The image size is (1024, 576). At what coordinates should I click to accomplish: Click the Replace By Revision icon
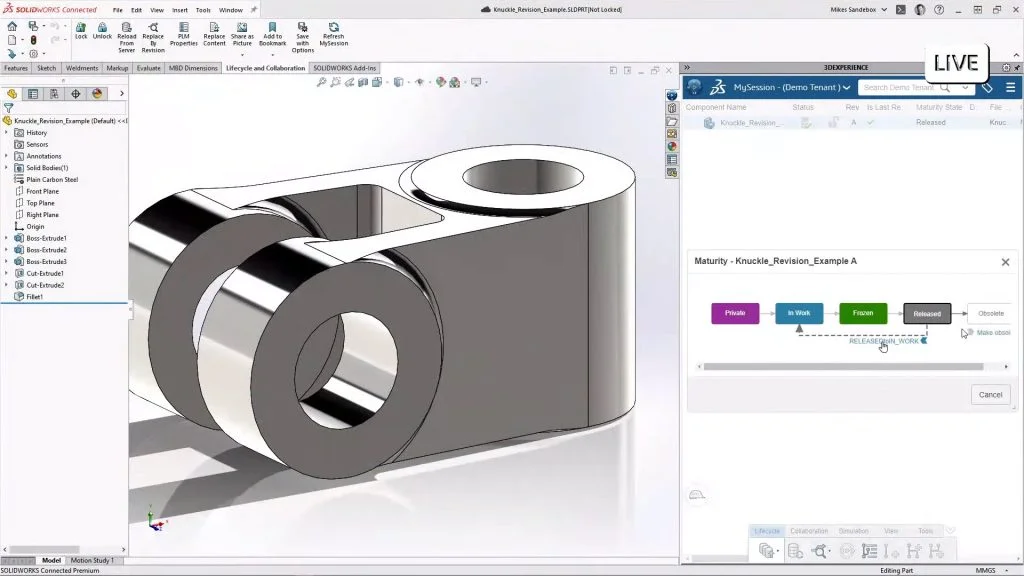[x=153, y=30]
